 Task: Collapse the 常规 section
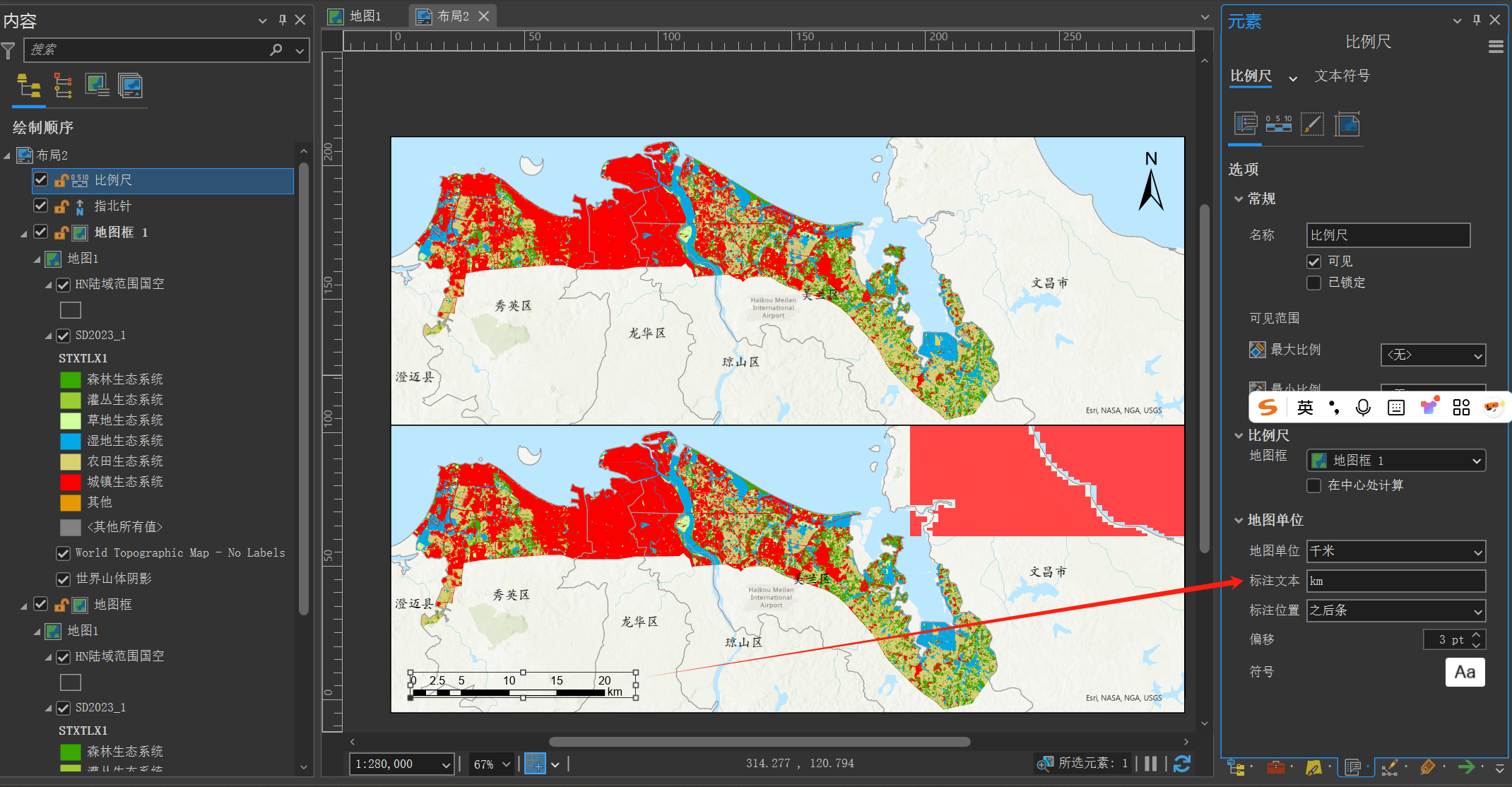tap(1239, 199)
